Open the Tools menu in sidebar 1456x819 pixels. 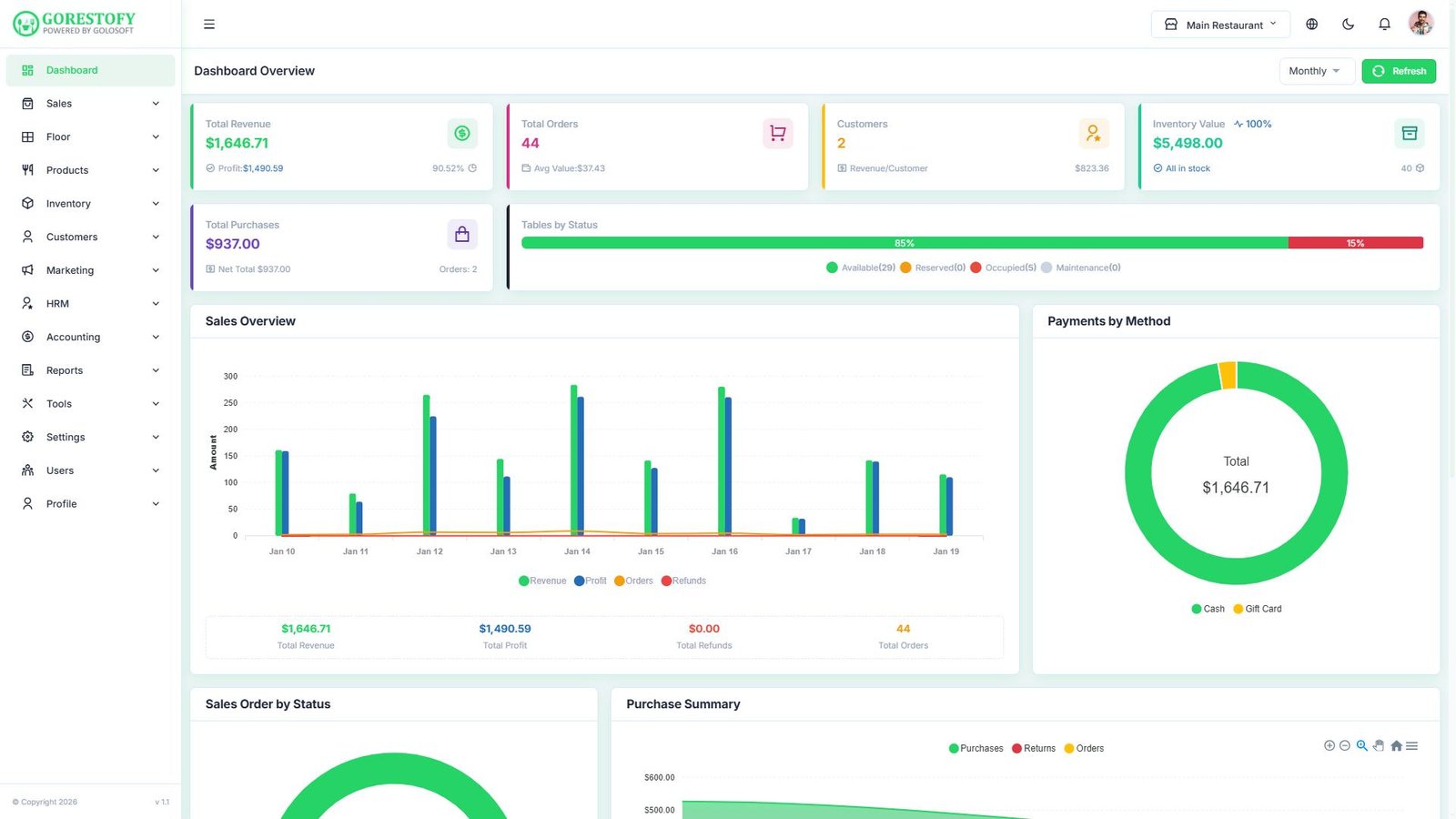[90, 404]
